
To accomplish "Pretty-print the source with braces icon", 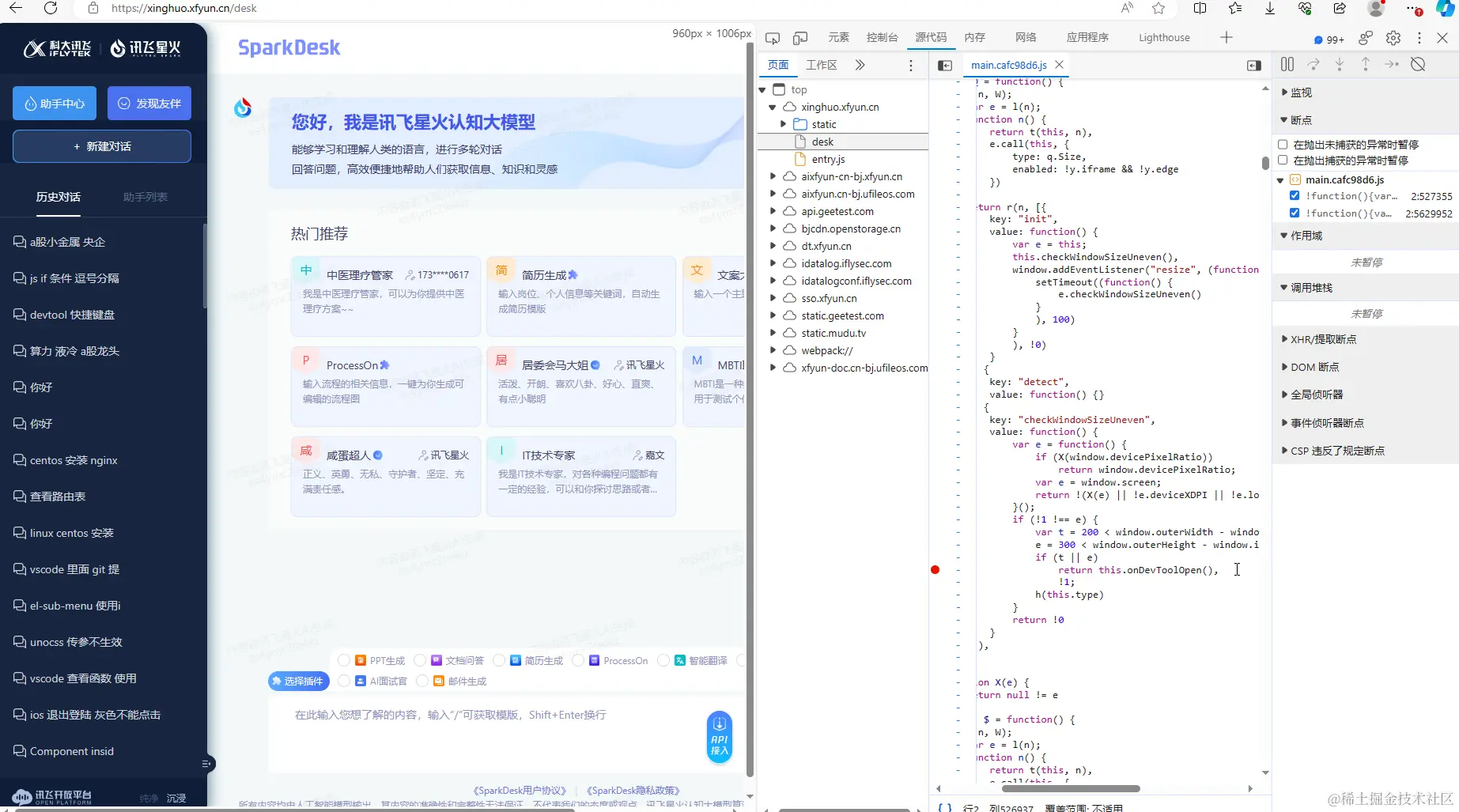I will pyautogui.click(x=945, y=807).
